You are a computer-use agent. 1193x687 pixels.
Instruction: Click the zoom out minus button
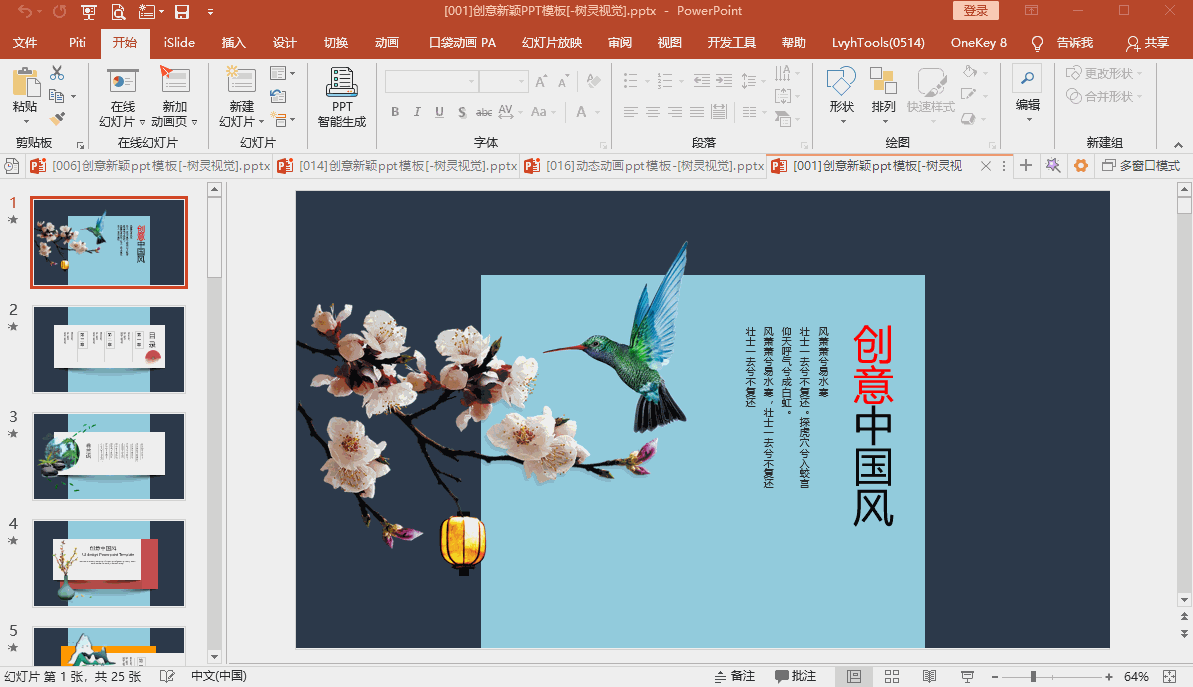994,676
